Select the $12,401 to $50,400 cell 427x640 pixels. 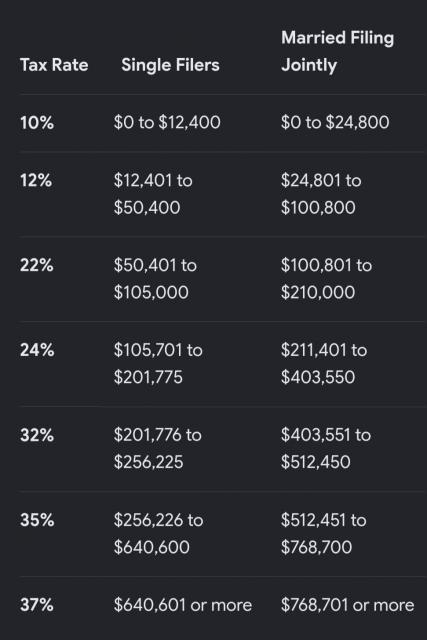(x=153, y=194)
